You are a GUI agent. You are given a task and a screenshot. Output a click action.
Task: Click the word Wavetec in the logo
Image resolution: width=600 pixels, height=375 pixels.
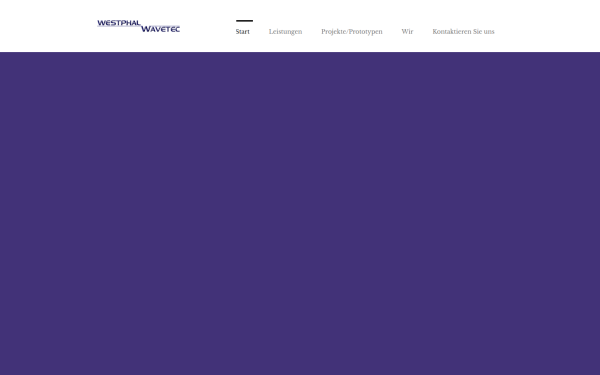(x=161, y=29)
